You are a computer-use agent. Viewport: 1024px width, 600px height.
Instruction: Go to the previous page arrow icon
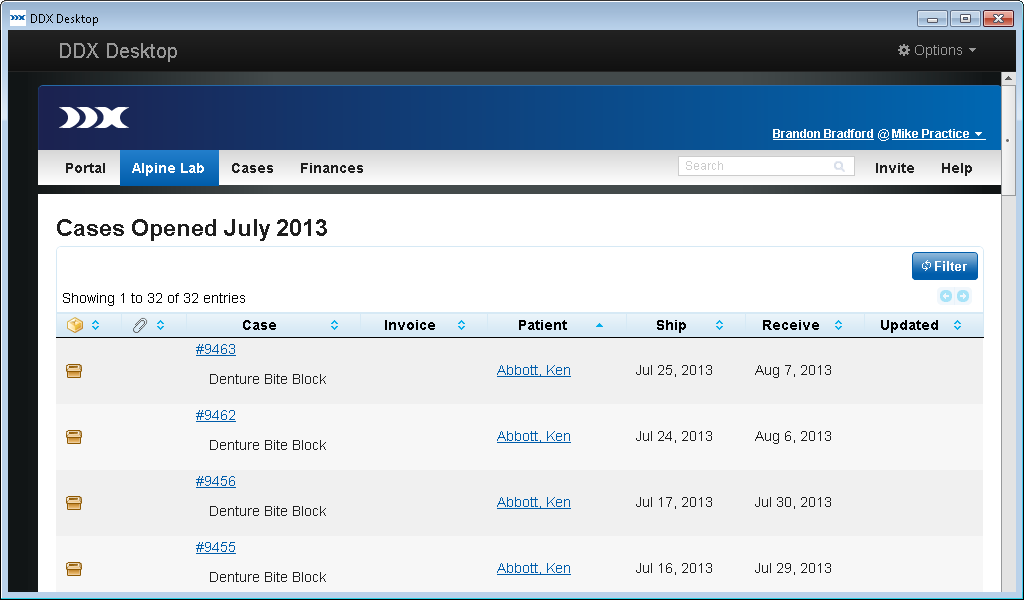click(x=946, y=296)
